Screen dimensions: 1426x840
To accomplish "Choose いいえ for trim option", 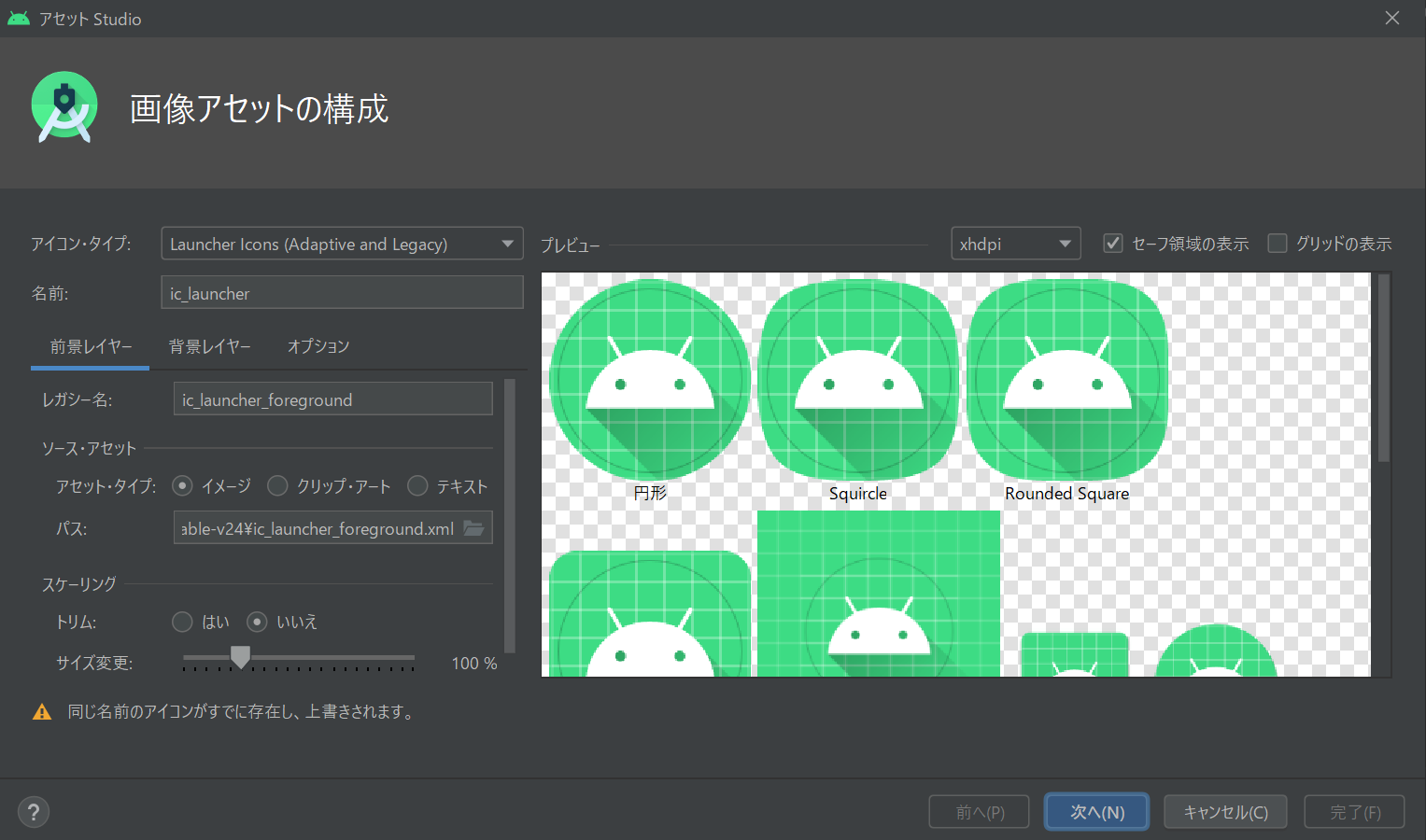I will coord(257,622).
